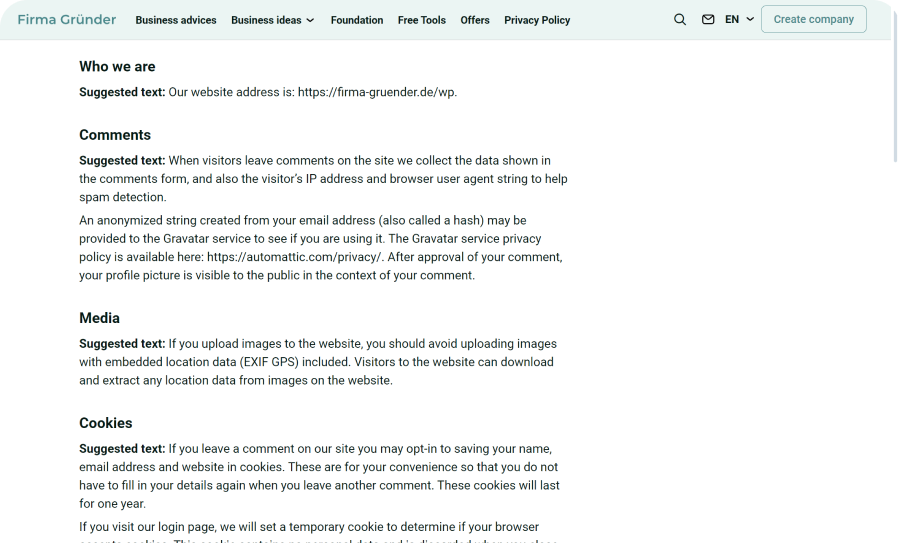Click the https://firma-gruender.de/wp. address text
Screen dimensions: 900x543
pos(377,92)
